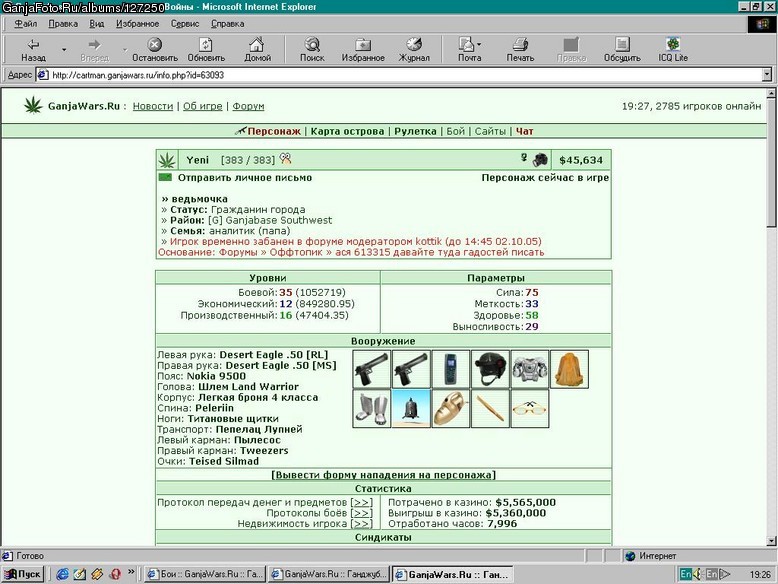Click the address URL input field
Image resolution: width=778 pixels, height=584 pixels.
404,75
